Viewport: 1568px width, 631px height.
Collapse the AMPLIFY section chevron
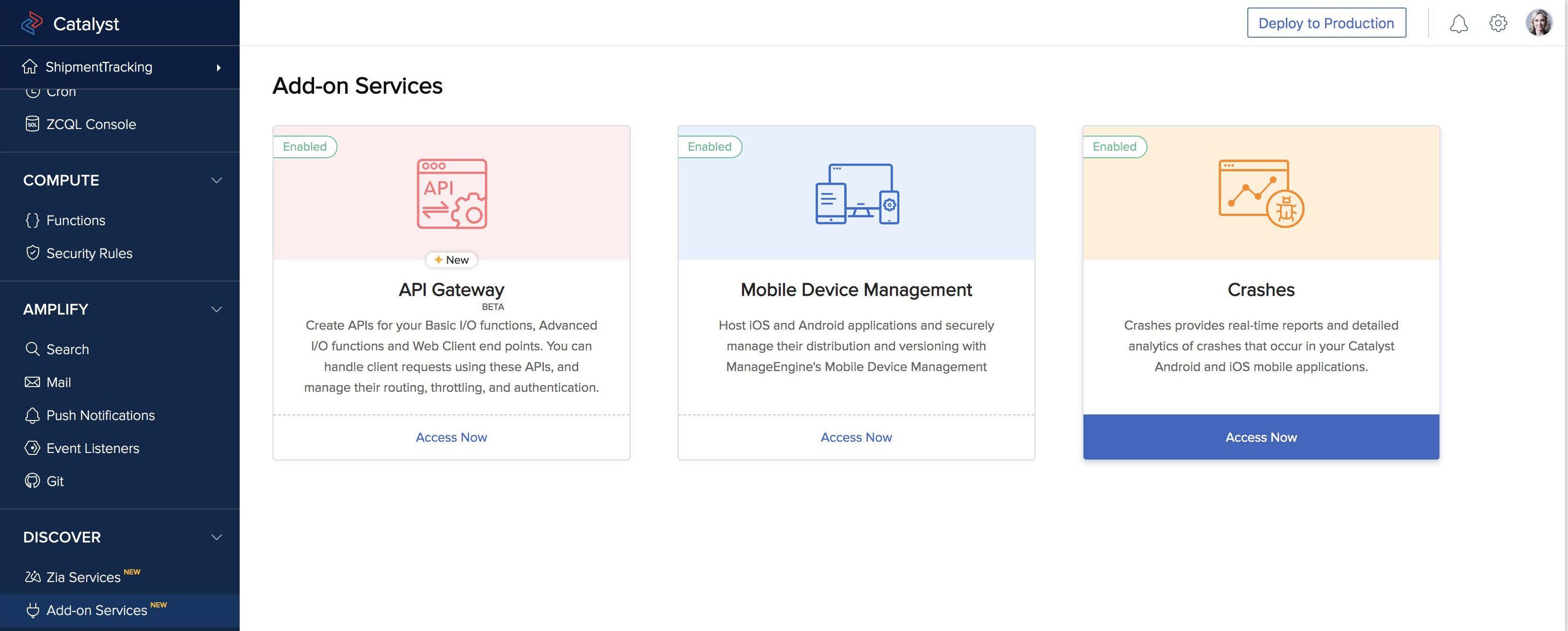216,310
